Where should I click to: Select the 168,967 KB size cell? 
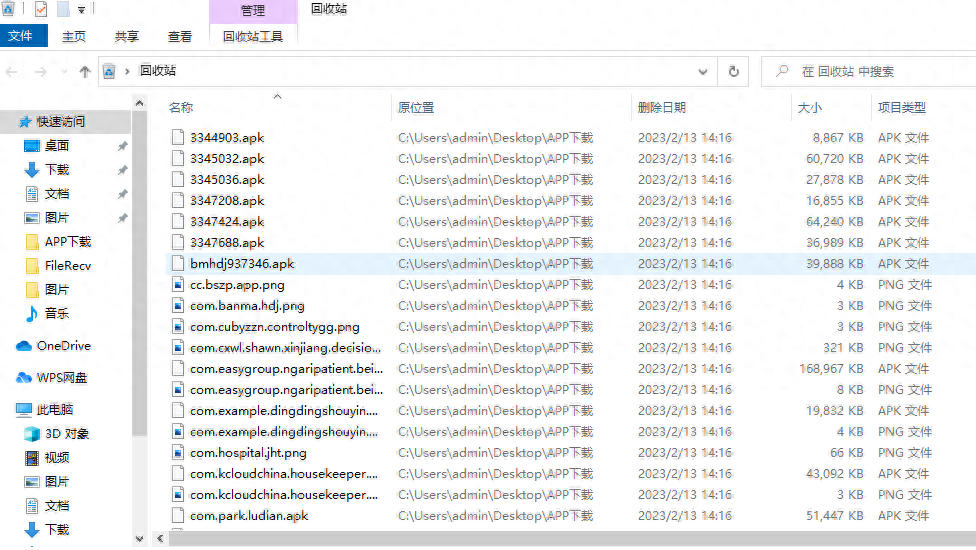(x=831, y=369)
